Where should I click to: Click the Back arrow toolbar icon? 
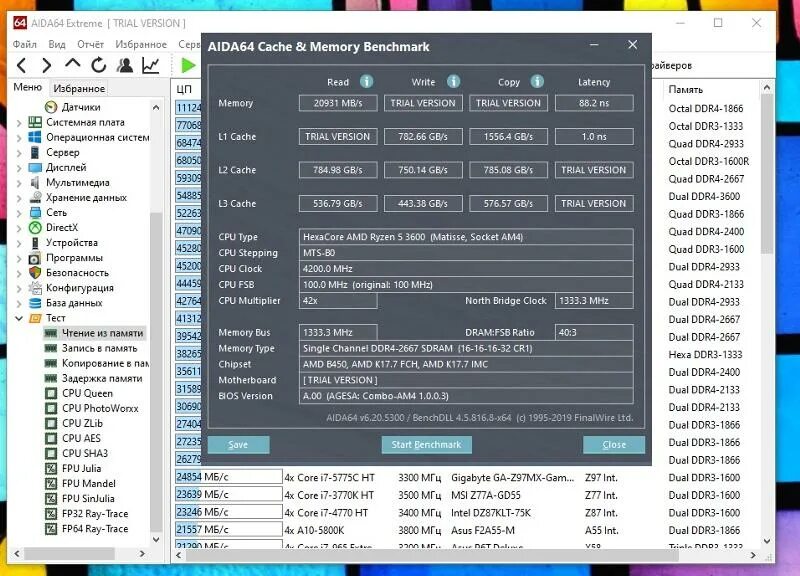pyautogui.click(x=21, y=65)
